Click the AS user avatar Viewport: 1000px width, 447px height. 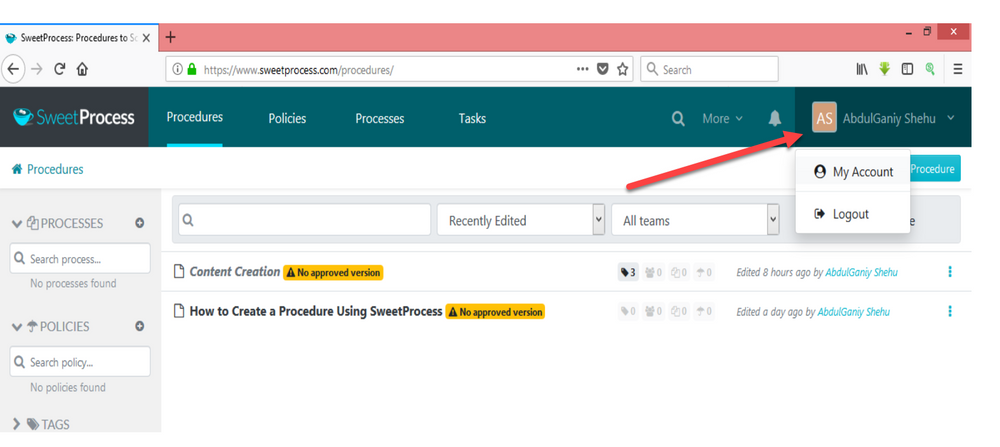[x=824, y=118]
